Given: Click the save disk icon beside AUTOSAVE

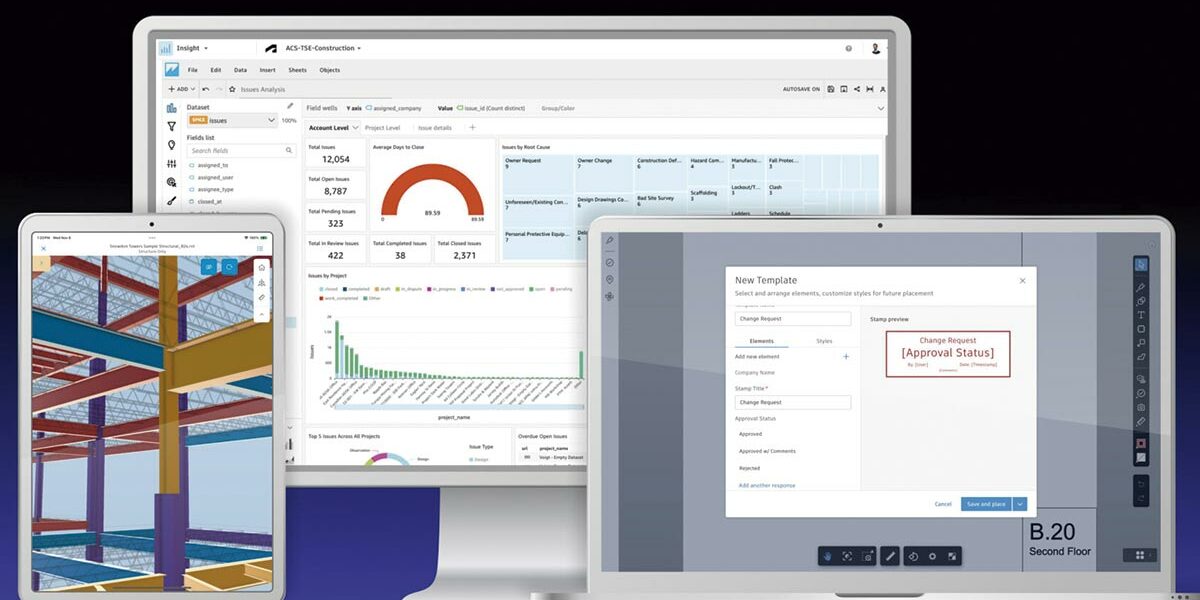Looking at the screenshot, I should coord(832,89).
